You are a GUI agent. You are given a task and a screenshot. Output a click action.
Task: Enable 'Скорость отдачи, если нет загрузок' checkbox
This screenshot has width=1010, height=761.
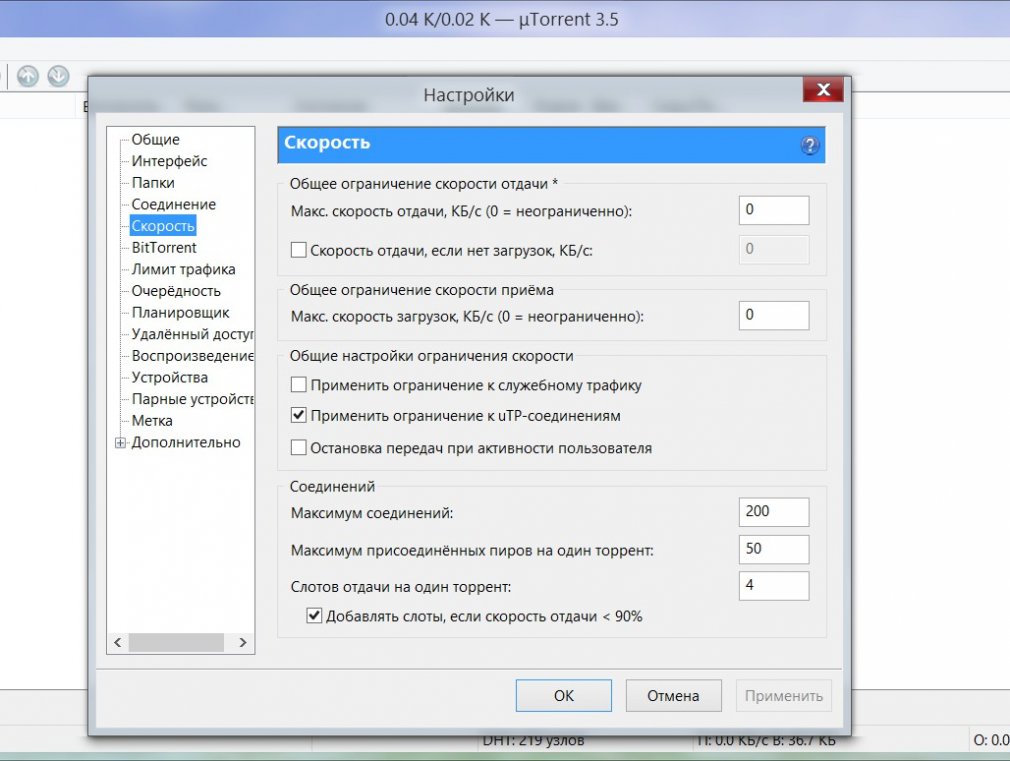298,250
